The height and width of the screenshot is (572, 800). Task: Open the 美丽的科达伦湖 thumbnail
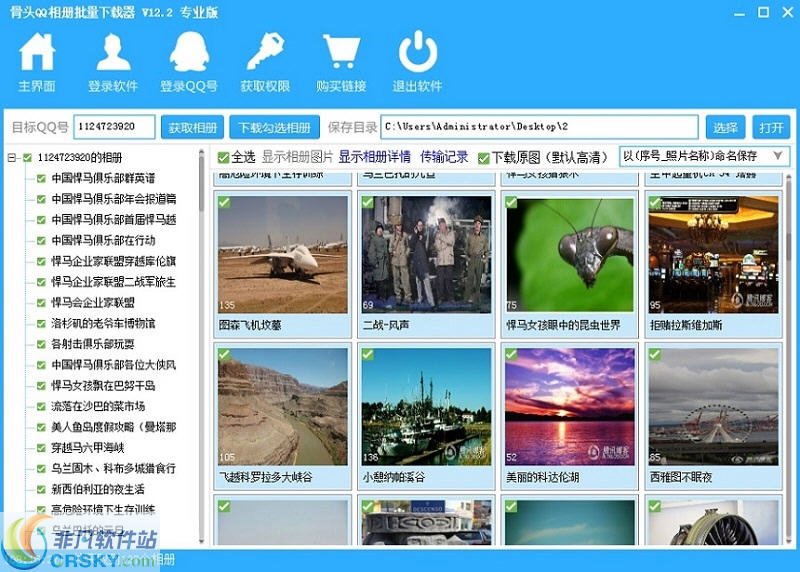(x=570, y=407)
